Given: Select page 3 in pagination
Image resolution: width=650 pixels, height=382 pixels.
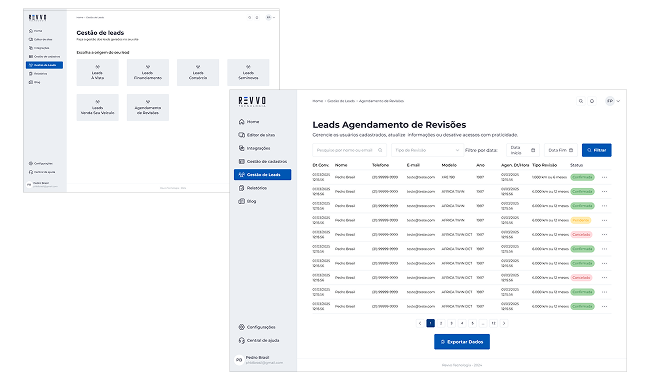Looking at the screenshot, I should coord(451,323).
